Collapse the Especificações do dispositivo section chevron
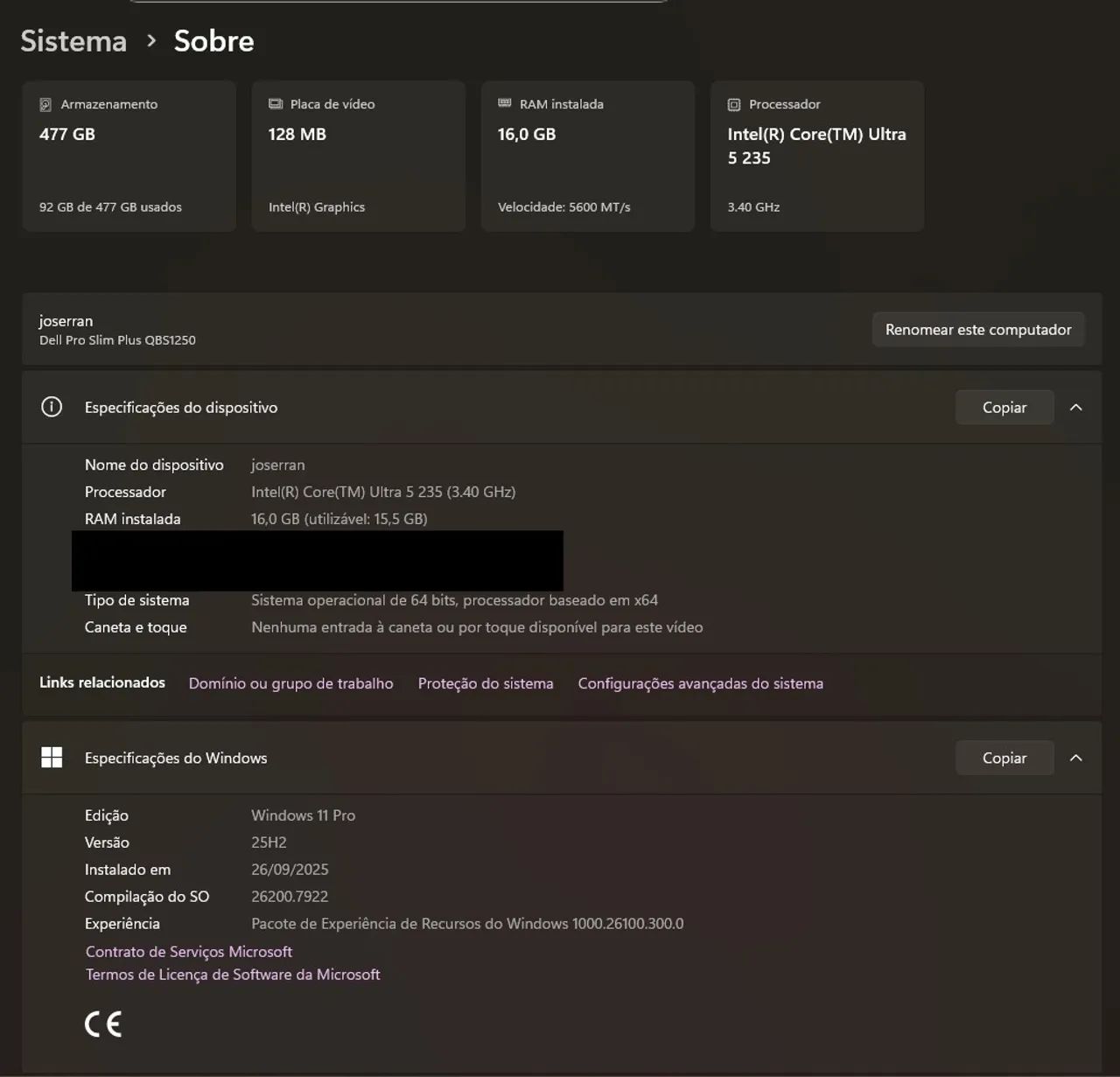Screen dimensions: 1120x1077 click(1076, 408)
